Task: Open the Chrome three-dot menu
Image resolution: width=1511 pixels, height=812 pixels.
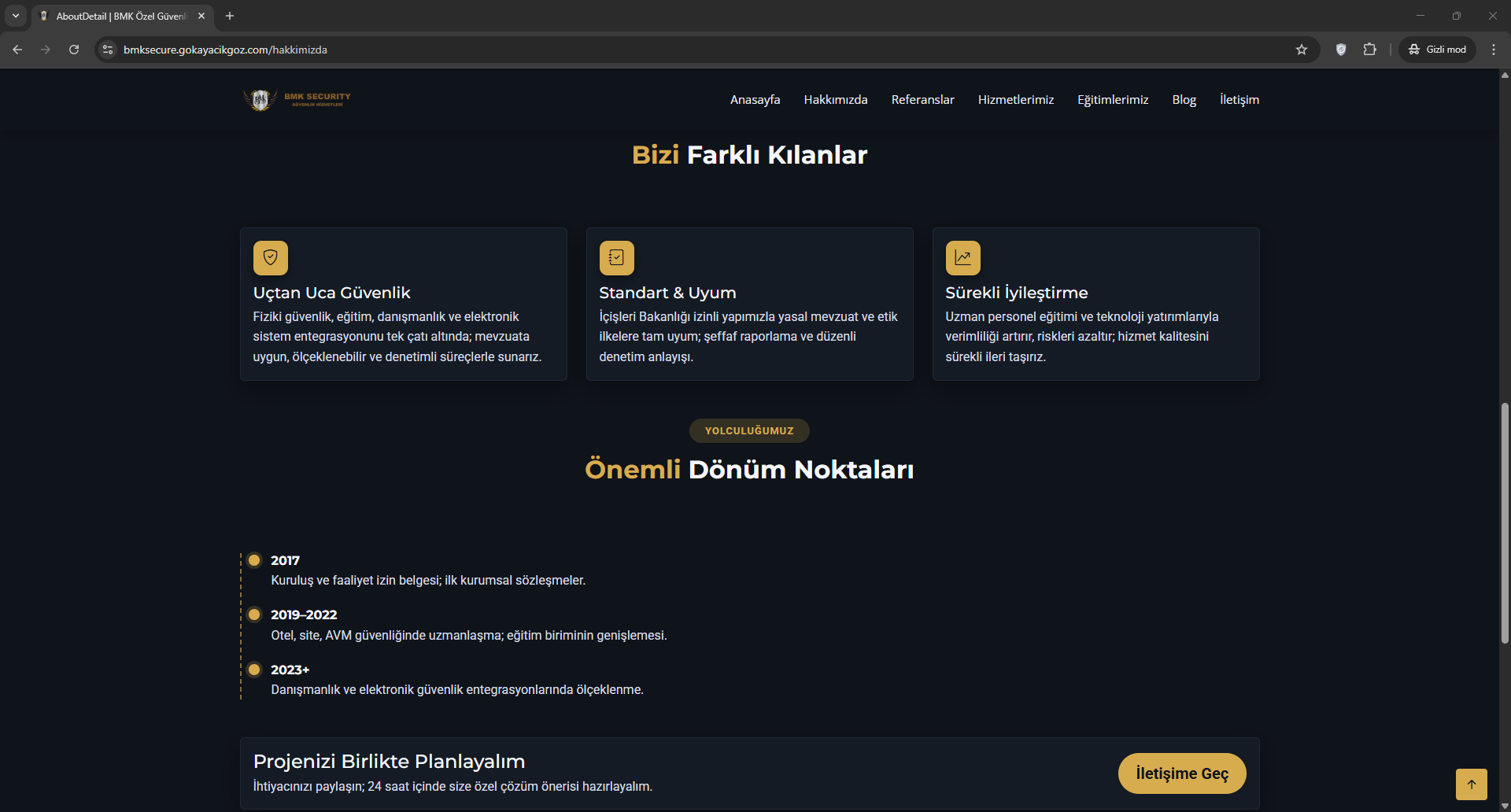Action: coord(1494,50)
